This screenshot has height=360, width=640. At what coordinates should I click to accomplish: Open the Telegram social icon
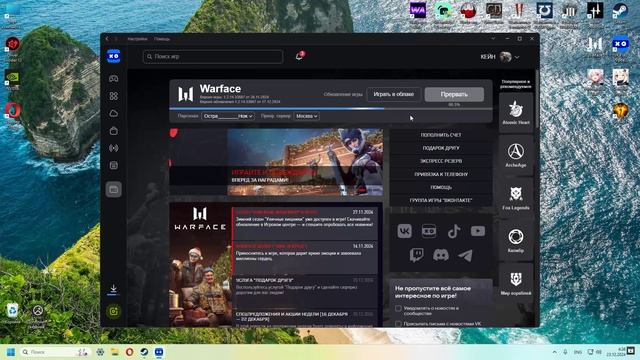pos(465,255)
